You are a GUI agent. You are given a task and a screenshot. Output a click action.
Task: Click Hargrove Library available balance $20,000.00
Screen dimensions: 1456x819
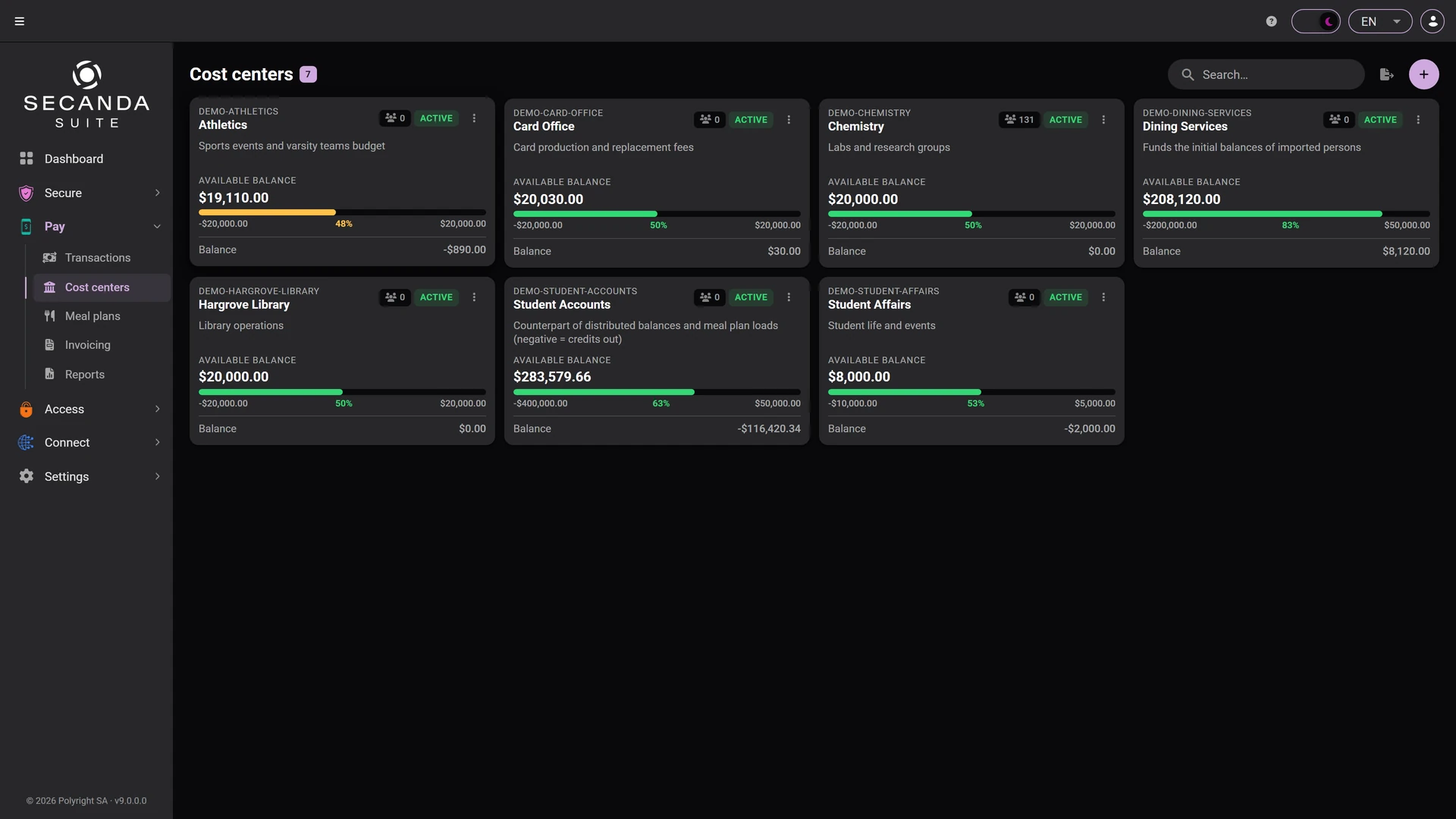coord(234,377)
